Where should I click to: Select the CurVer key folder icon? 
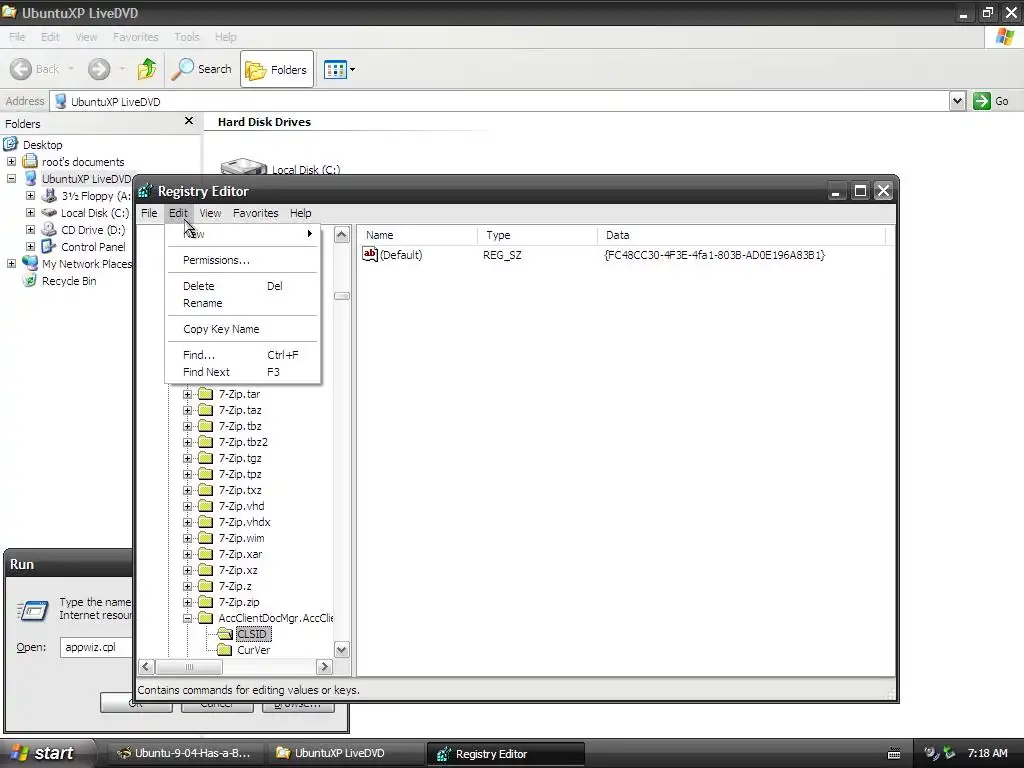(225, 650)
